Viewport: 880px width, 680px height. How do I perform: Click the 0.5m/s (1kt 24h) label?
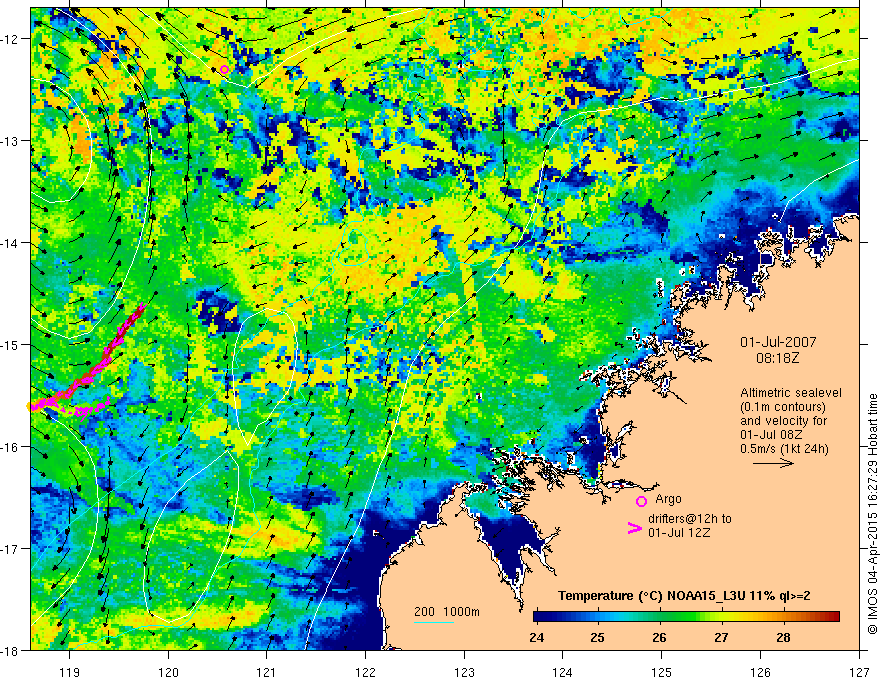pyautogui.click(x=785, y=449)
